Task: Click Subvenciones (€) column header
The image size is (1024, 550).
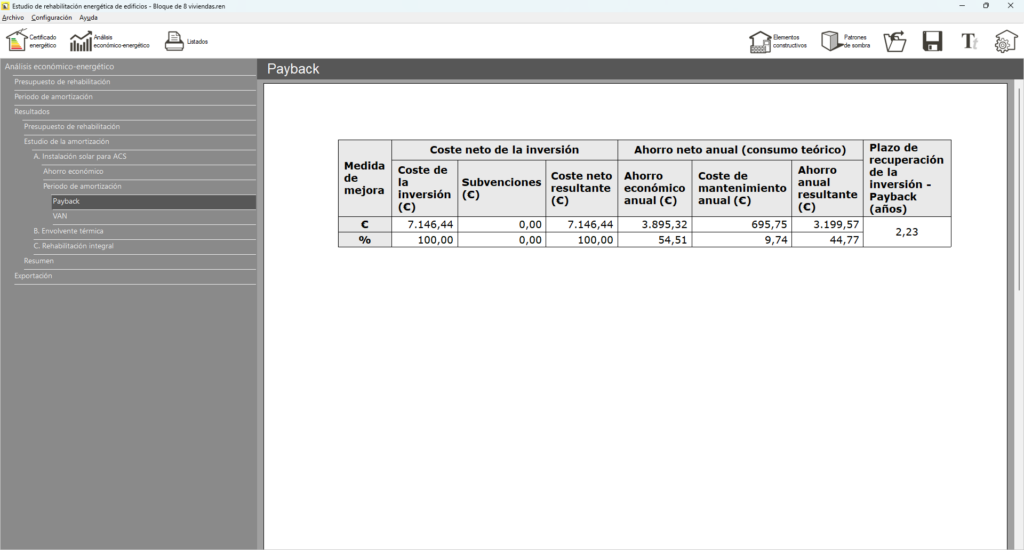Action: click(502, 188)
